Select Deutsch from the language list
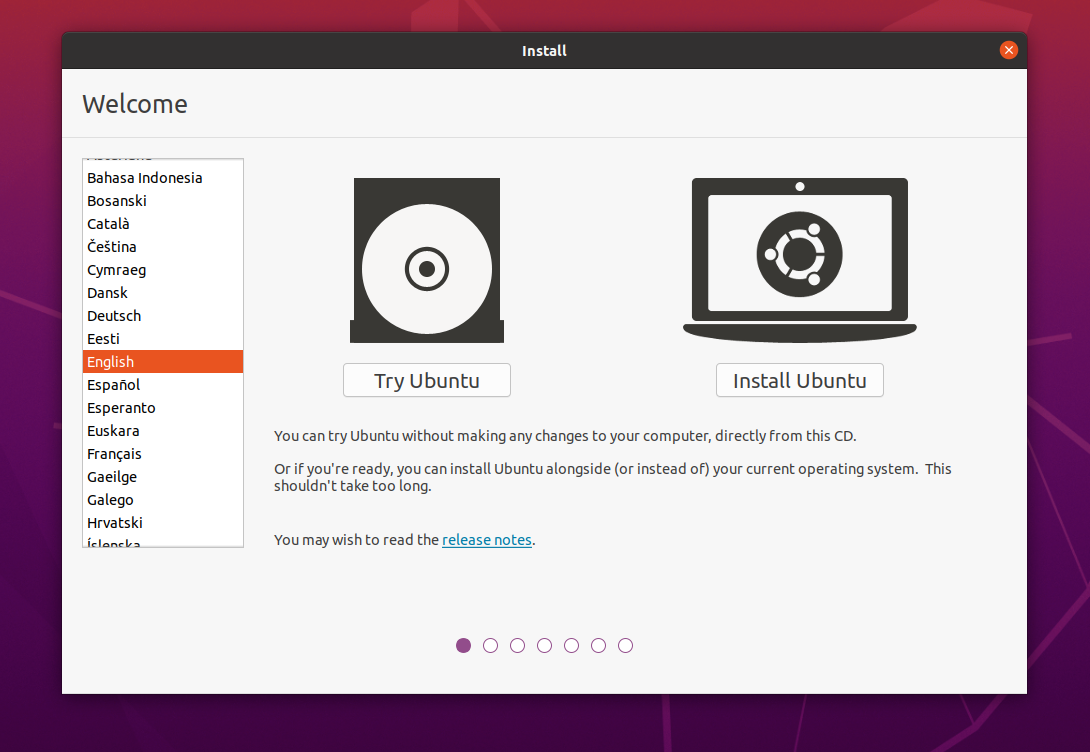Screen dimensions: 1090x752 [x=113, y=315]
